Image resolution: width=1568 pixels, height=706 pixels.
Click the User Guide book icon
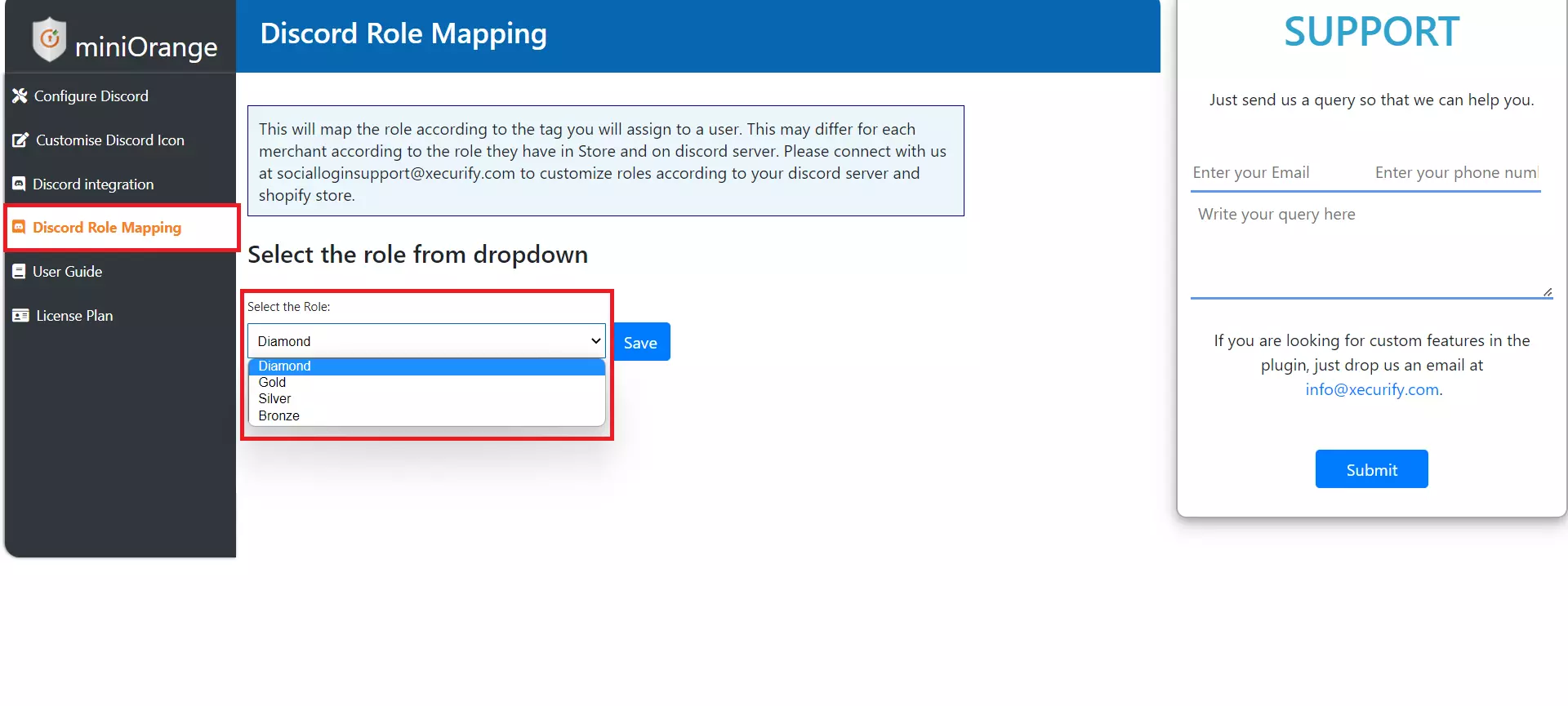[19, 271]
